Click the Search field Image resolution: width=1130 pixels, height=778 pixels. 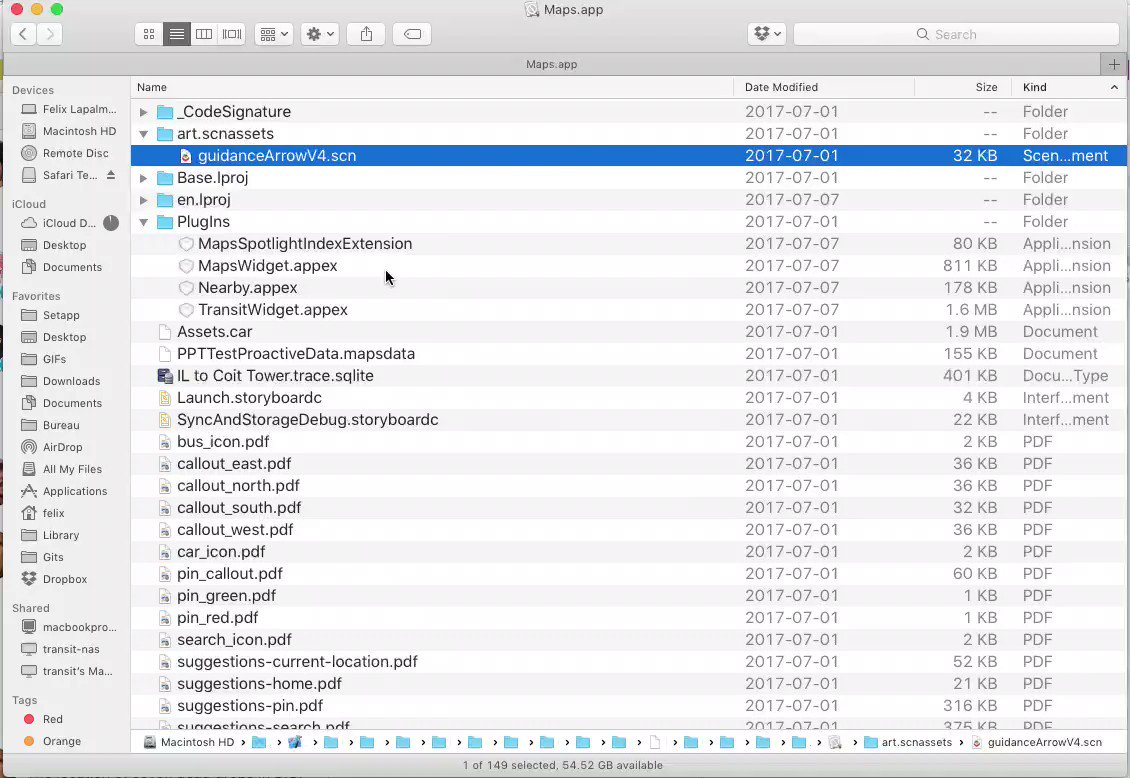(956, 34)
